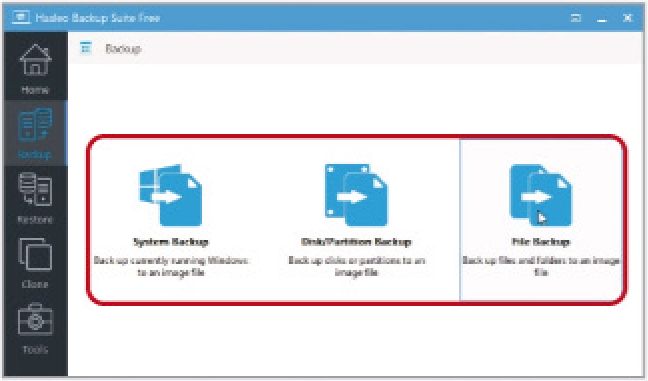Open the Home section in sidebar

click(x=35, y=67)
